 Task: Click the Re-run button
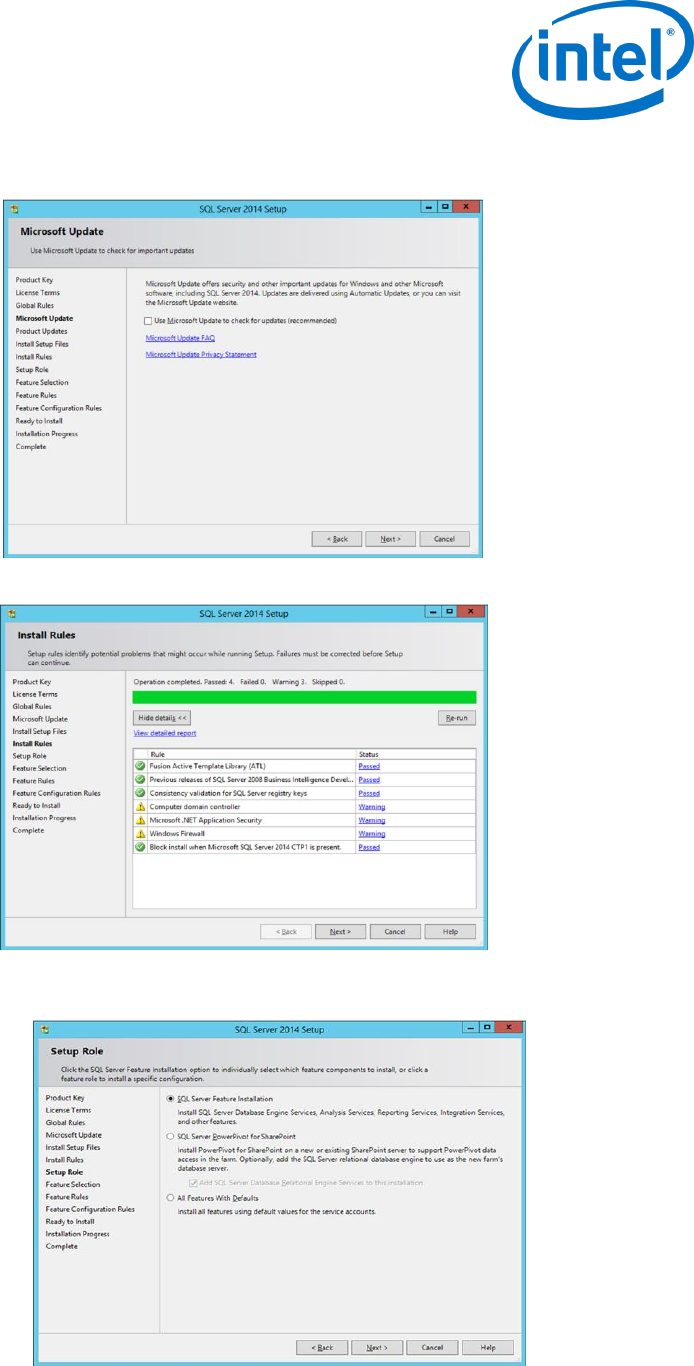click(x=457, y=717)
